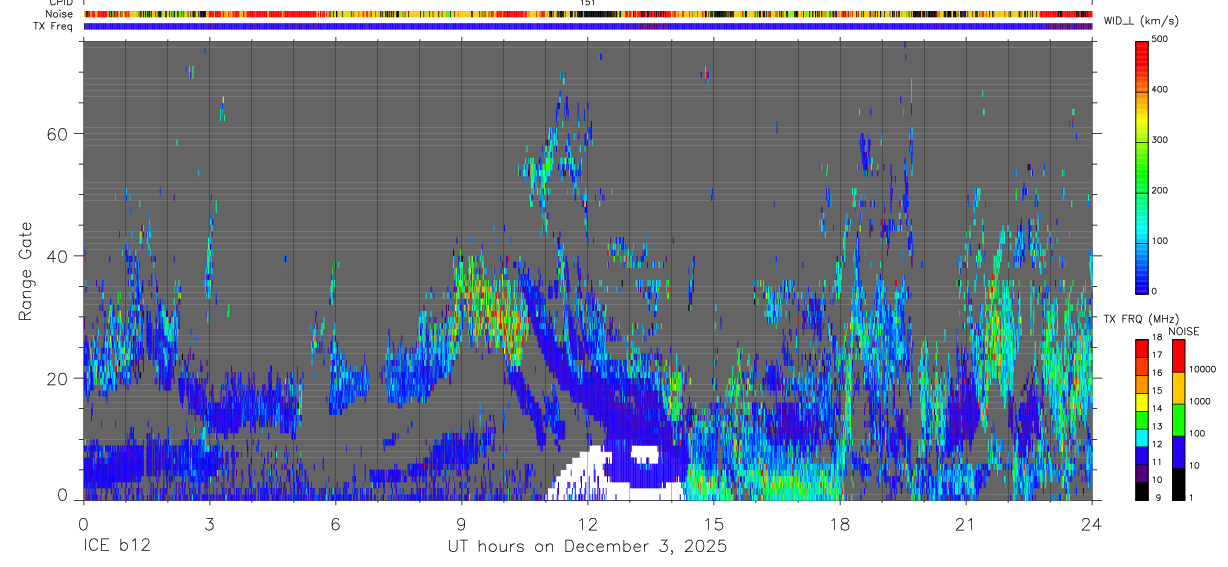Click the 500 tick on WID colorbar
Screen dimensions: 1228x567
tap(1161, 39)
